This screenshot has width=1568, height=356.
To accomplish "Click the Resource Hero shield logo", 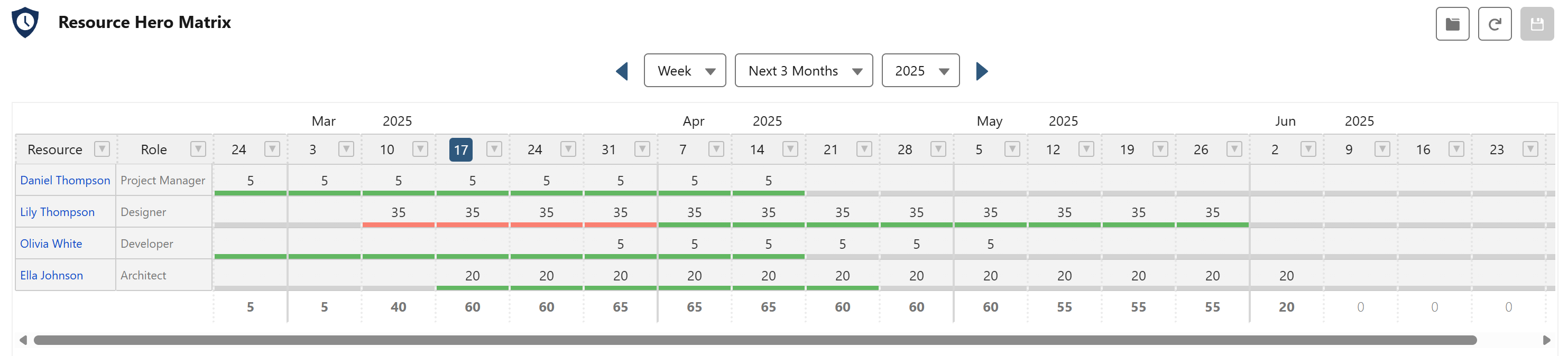I will (24, 23).
